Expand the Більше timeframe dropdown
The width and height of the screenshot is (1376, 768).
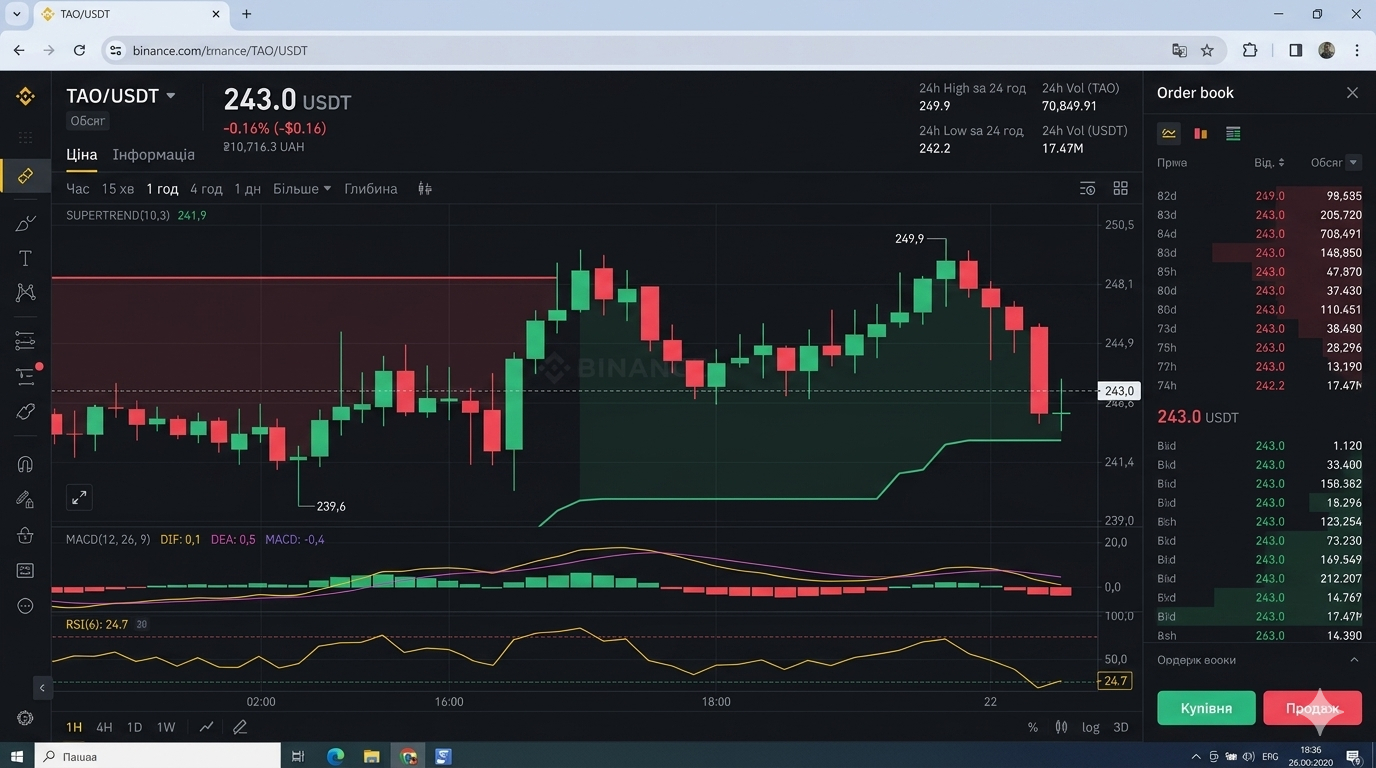[x=302, y=188]
